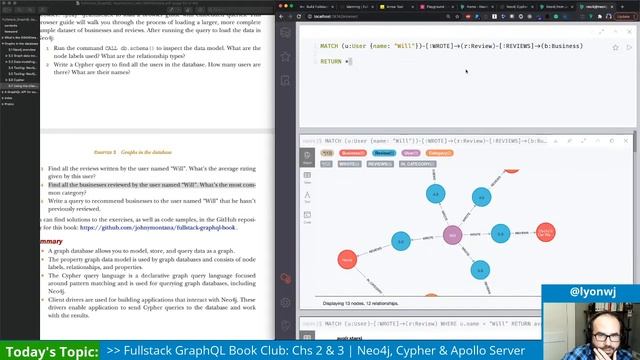Expand the graph result frame to fullscreen

point(584,141)
